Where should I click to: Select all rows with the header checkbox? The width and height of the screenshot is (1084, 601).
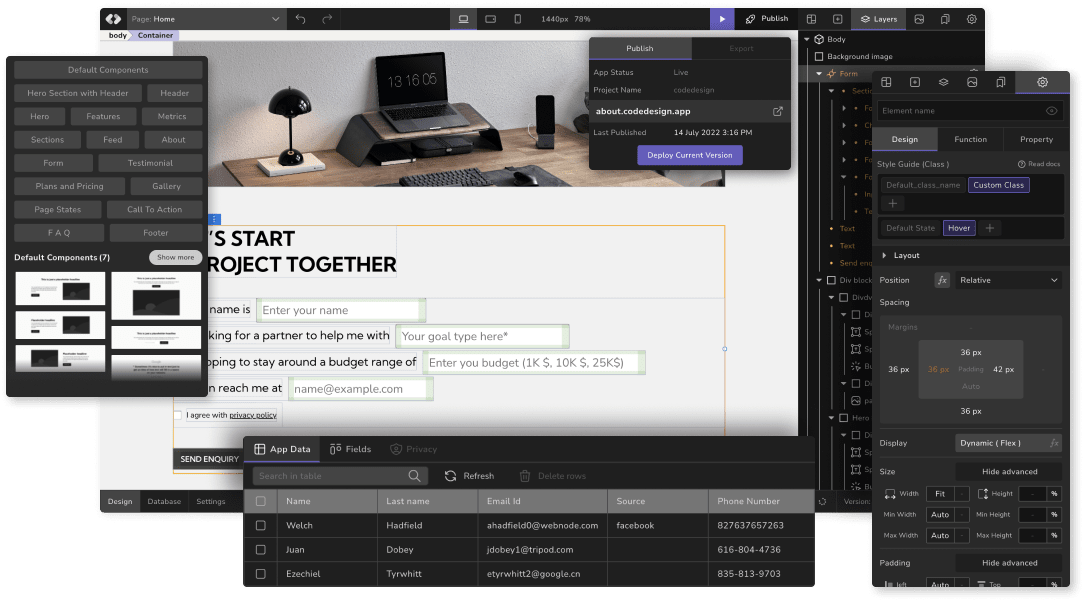(261, 501)
